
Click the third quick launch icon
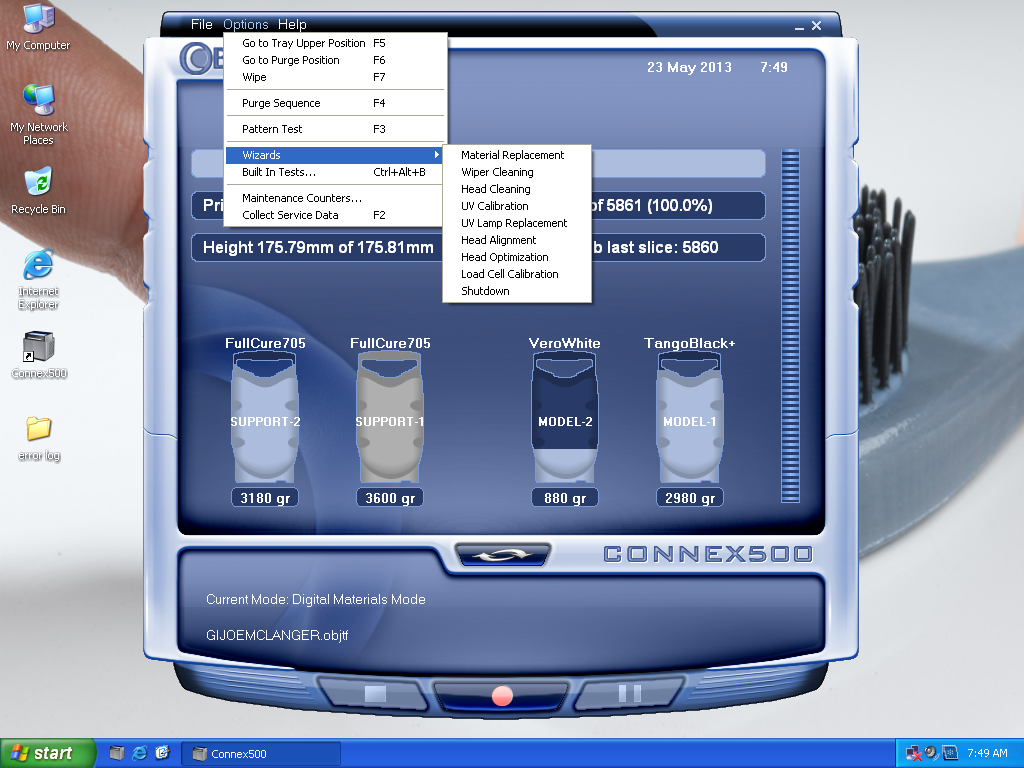[x=162, y=753]
